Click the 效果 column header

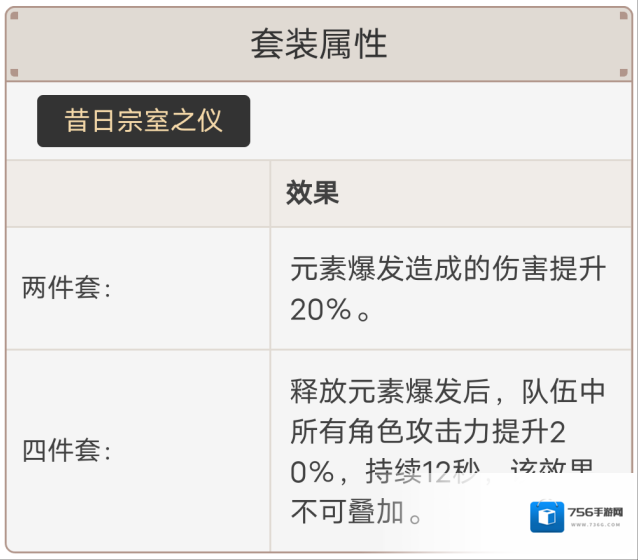(313, 193)
